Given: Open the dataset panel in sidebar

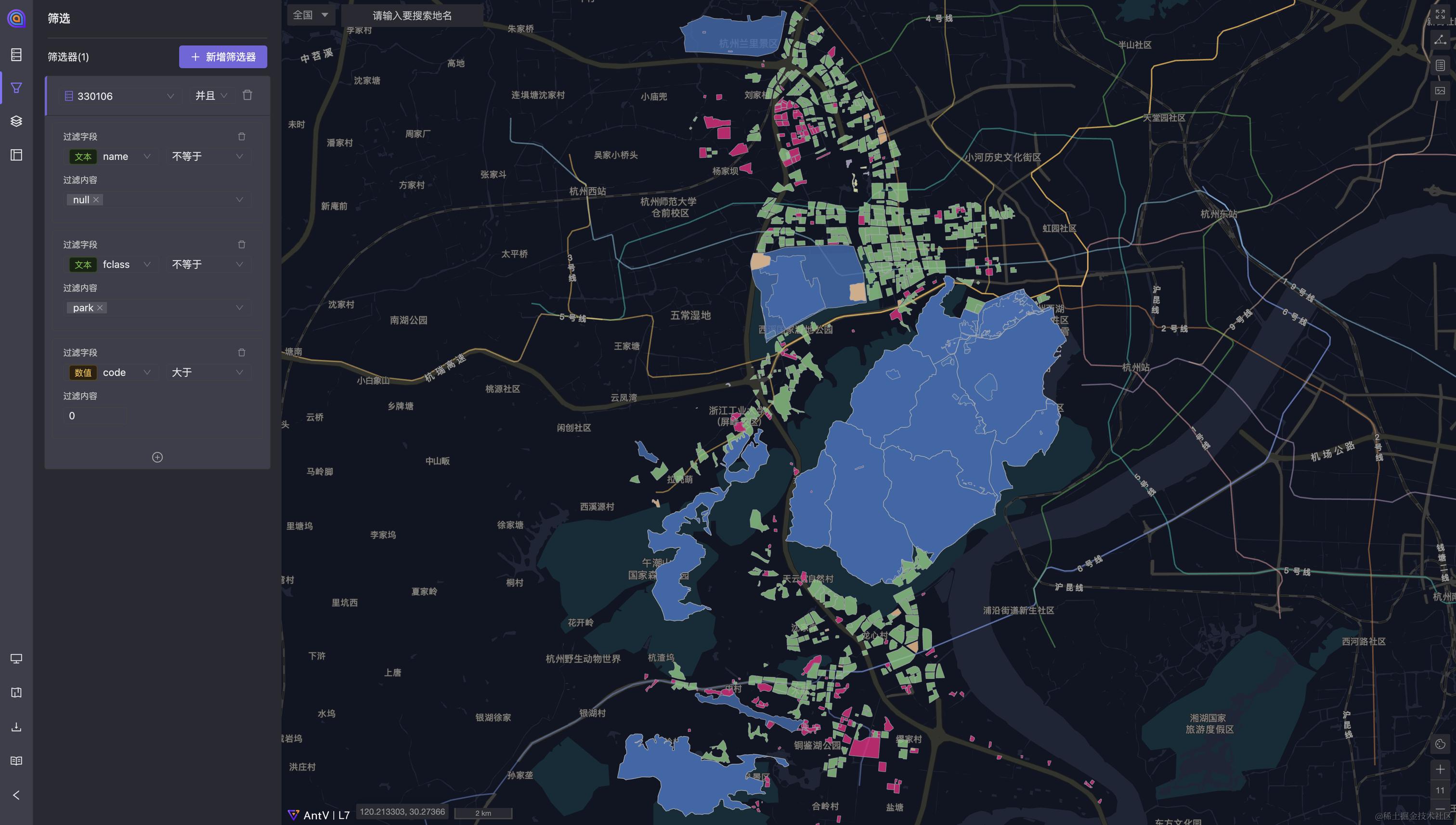Looking at the screenshot, I should pyautogui.click(x=16, y=54).
